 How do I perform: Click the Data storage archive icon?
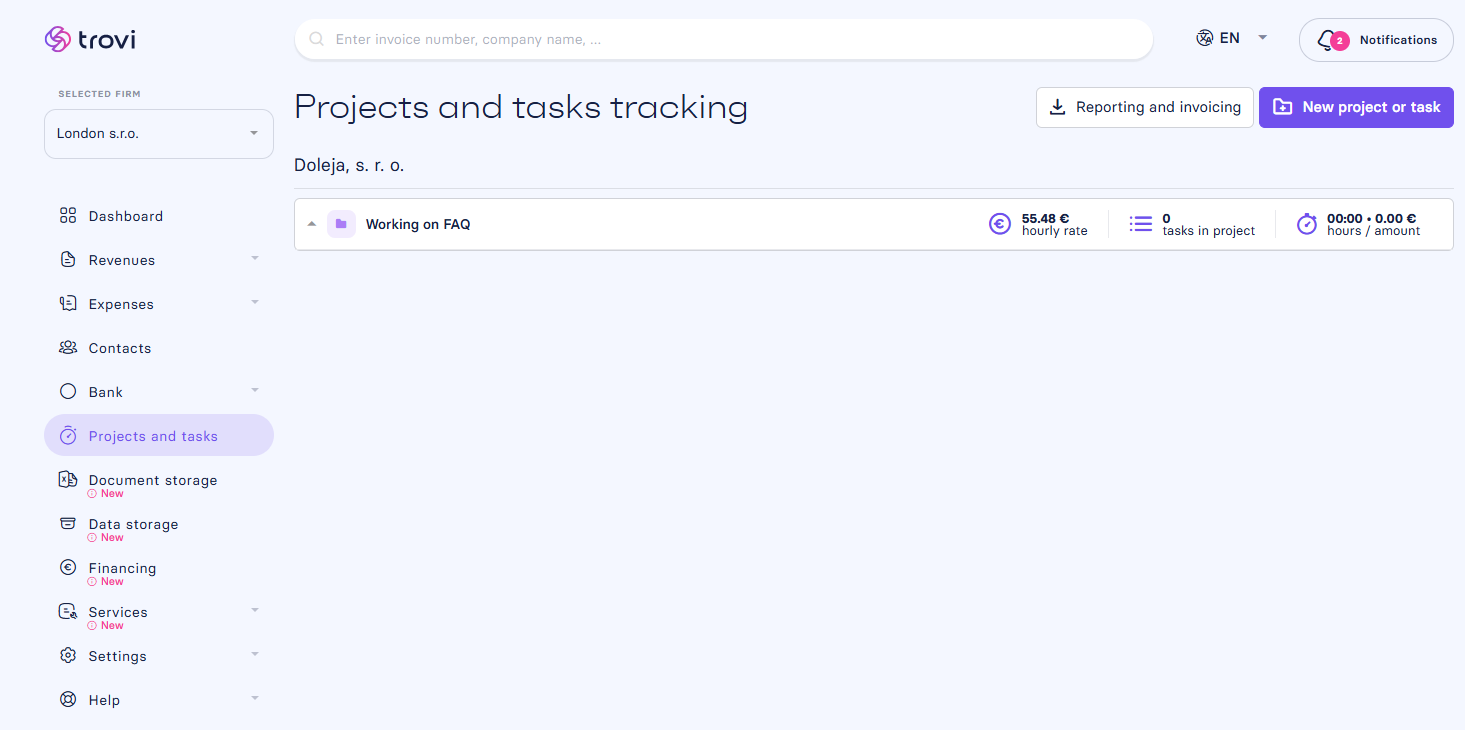[x=68, y=523]
